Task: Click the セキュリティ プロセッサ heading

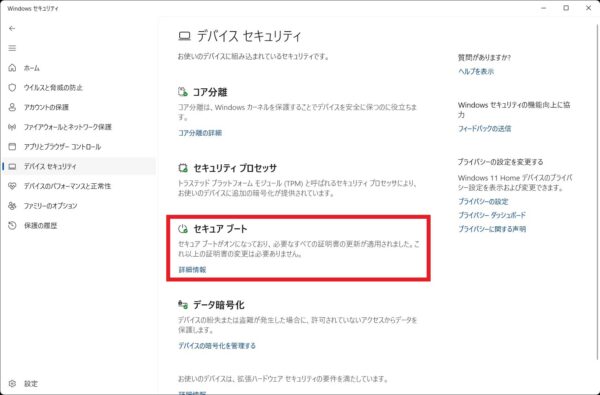Action: click(235, 168)
